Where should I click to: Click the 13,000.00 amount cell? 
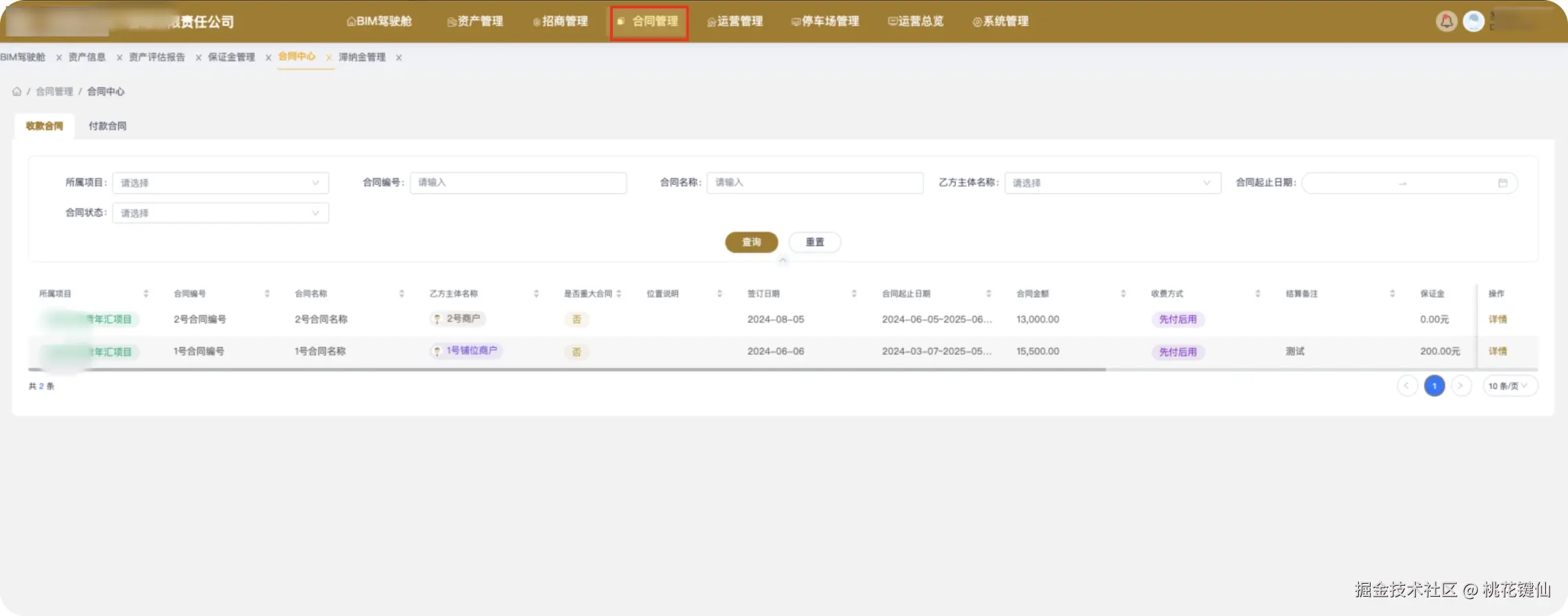[x=1038, y=319]
